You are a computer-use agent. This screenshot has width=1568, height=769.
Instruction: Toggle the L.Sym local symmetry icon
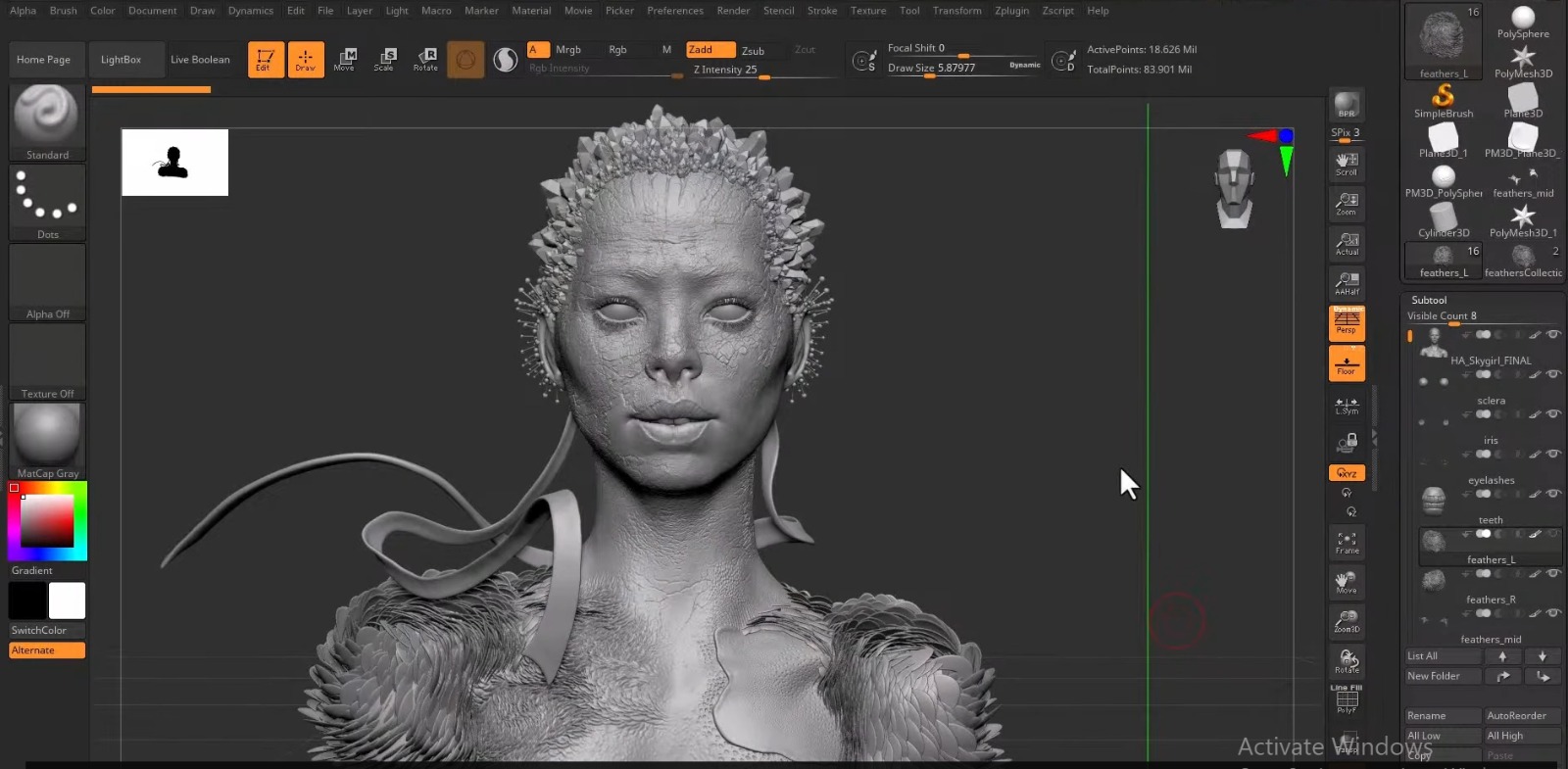pos(1347,405)
